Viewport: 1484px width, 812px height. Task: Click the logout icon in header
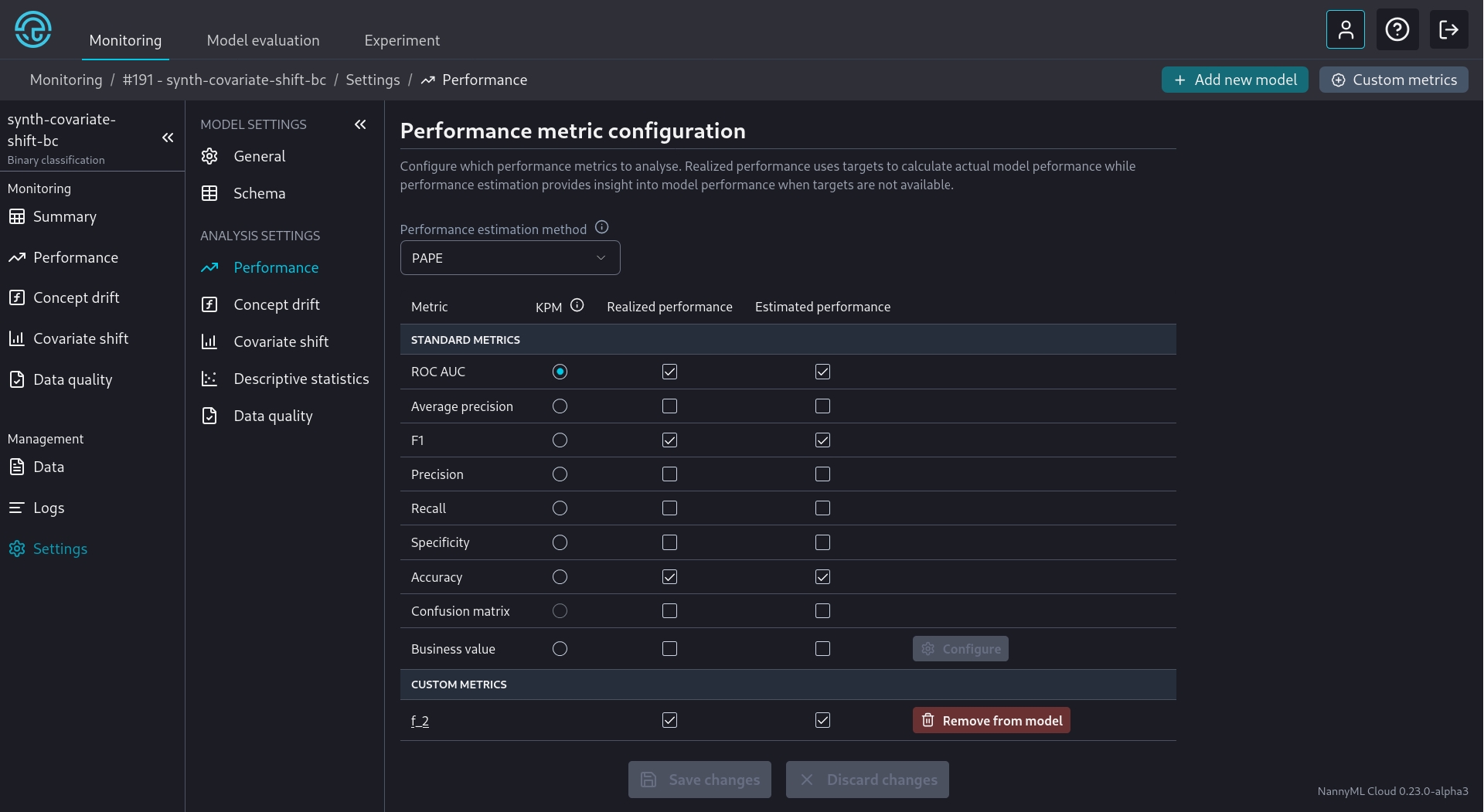point(1448,30)
